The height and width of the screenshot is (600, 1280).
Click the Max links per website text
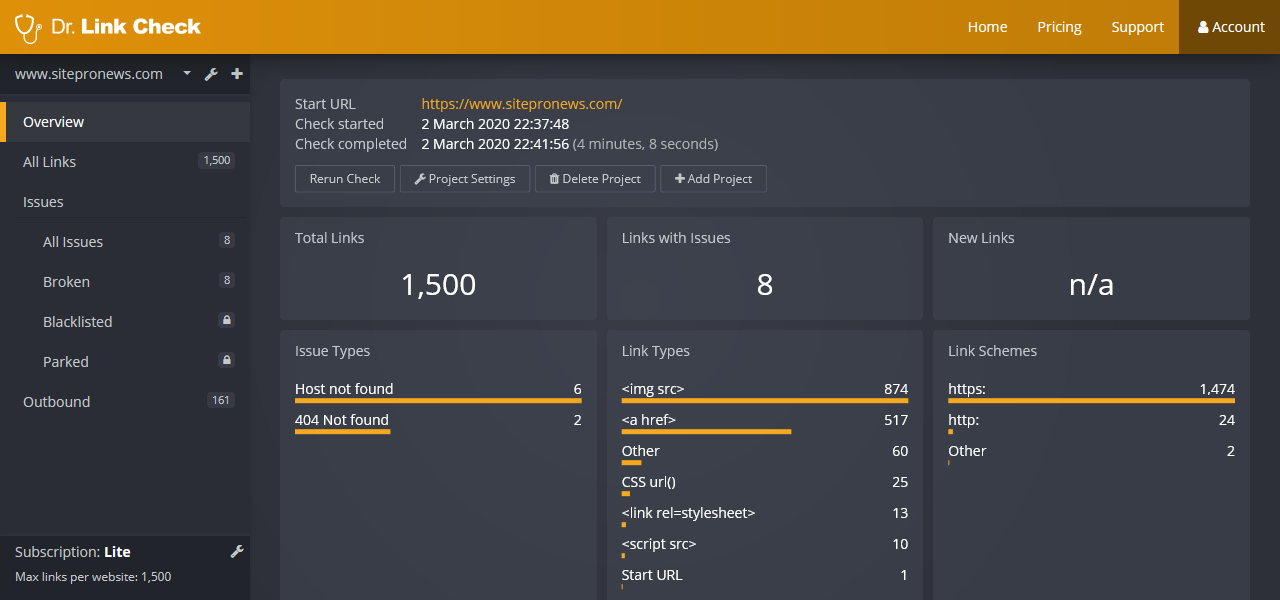click(93, 577)
